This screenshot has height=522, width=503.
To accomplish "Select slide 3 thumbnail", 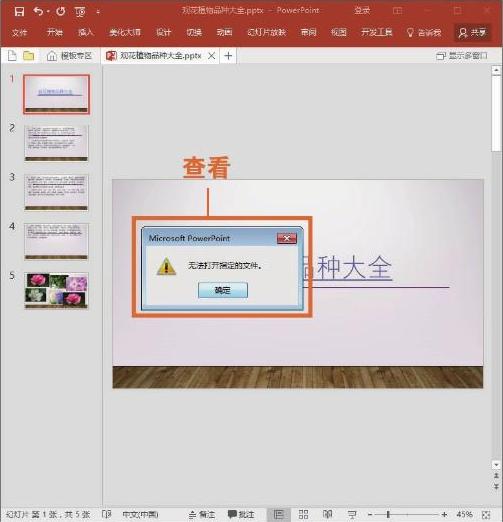I will pos(56,192).
